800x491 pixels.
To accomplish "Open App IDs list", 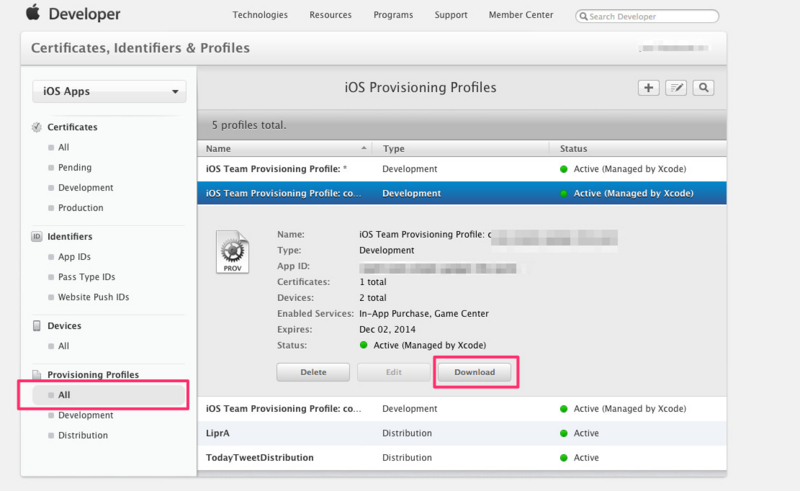I will click(x=74, y=257).
